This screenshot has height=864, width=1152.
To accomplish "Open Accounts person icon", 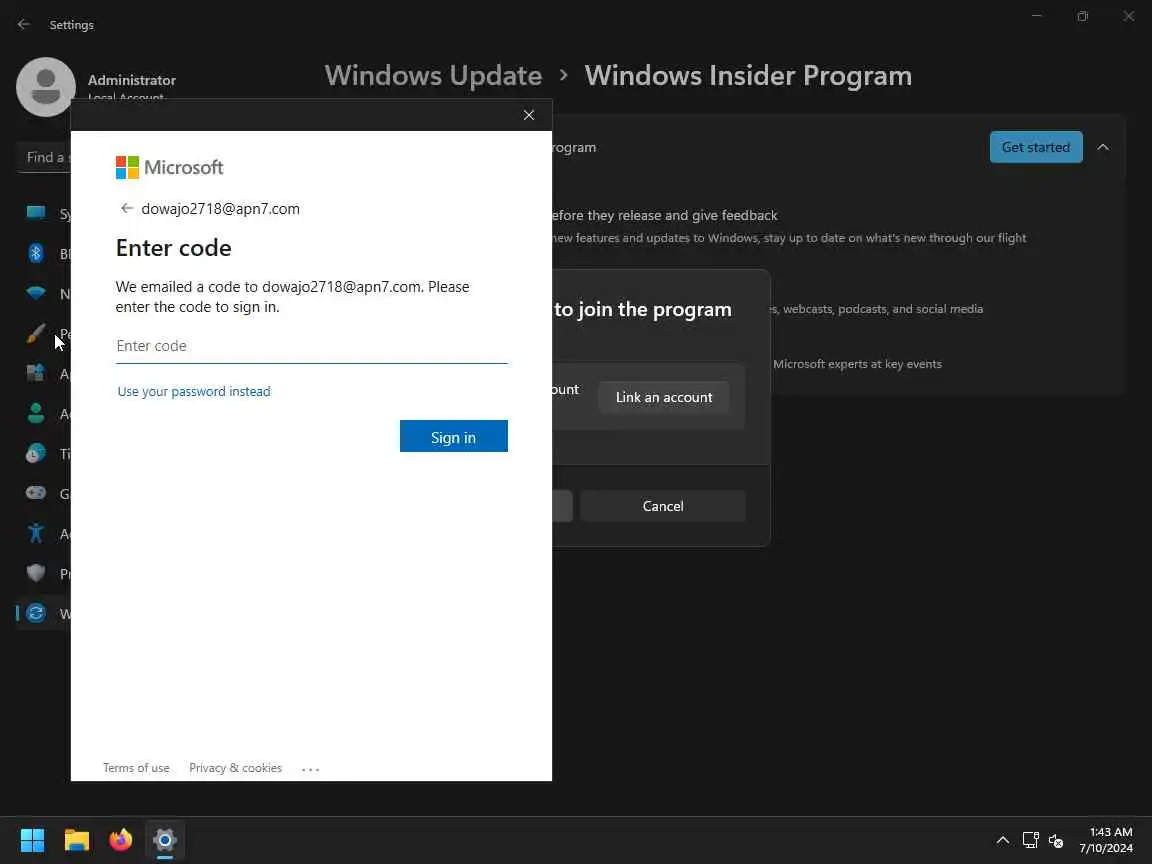I will tap(35, 414).
